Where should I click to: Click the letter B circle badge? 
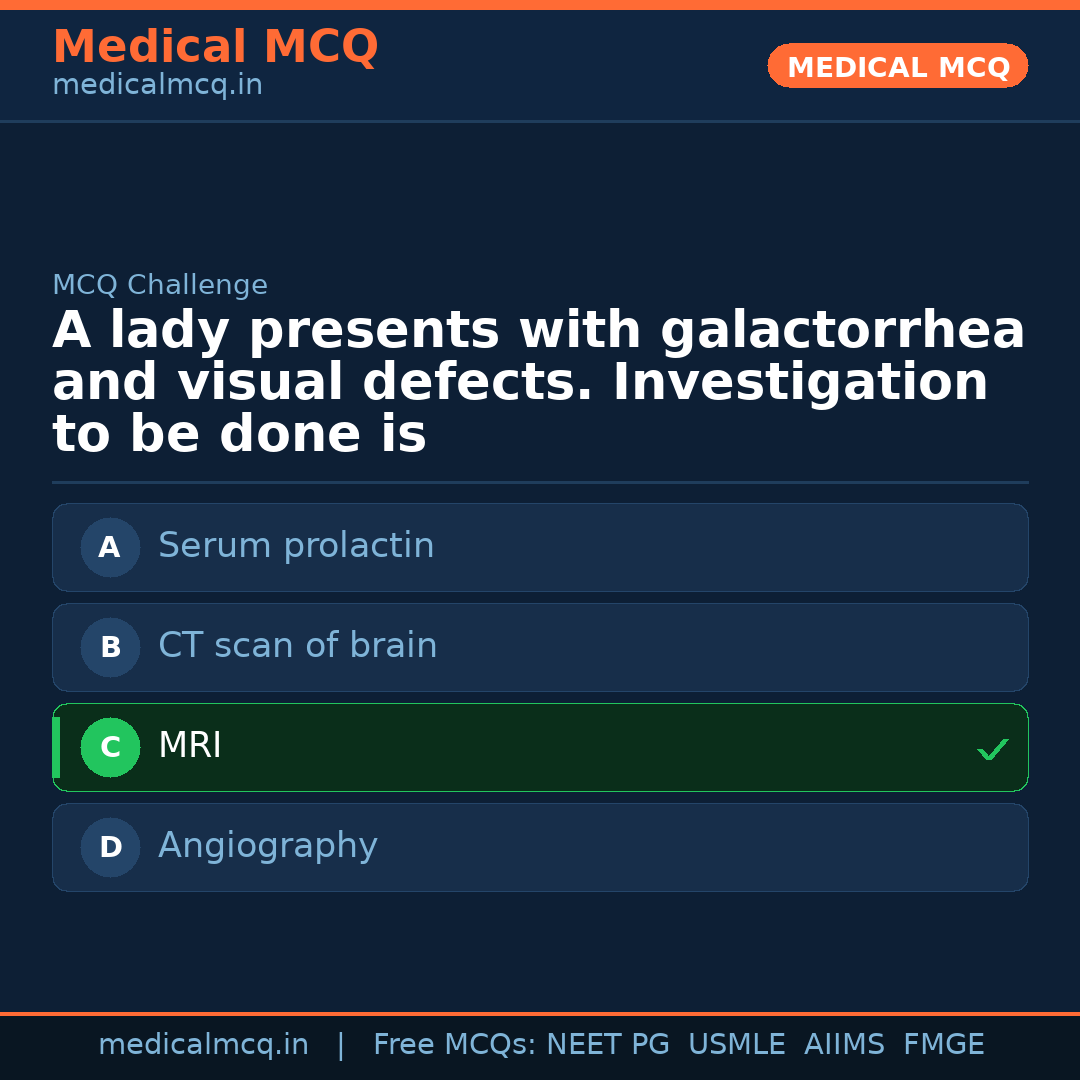click(110, 647)
